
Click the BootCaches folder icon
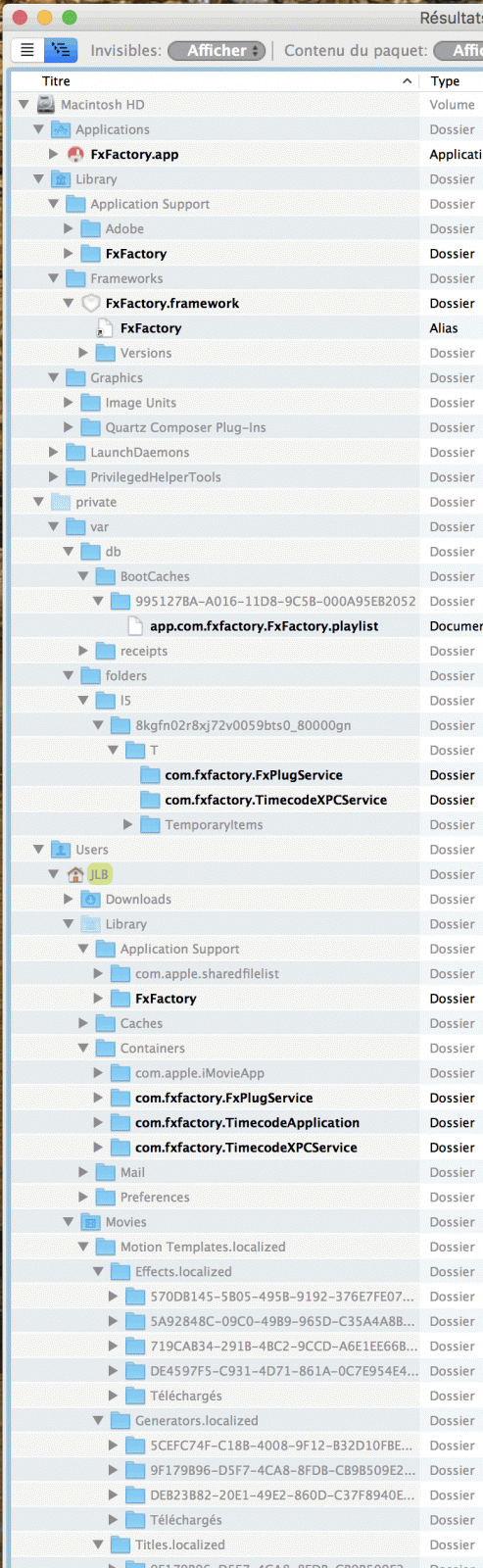(105, 576)
